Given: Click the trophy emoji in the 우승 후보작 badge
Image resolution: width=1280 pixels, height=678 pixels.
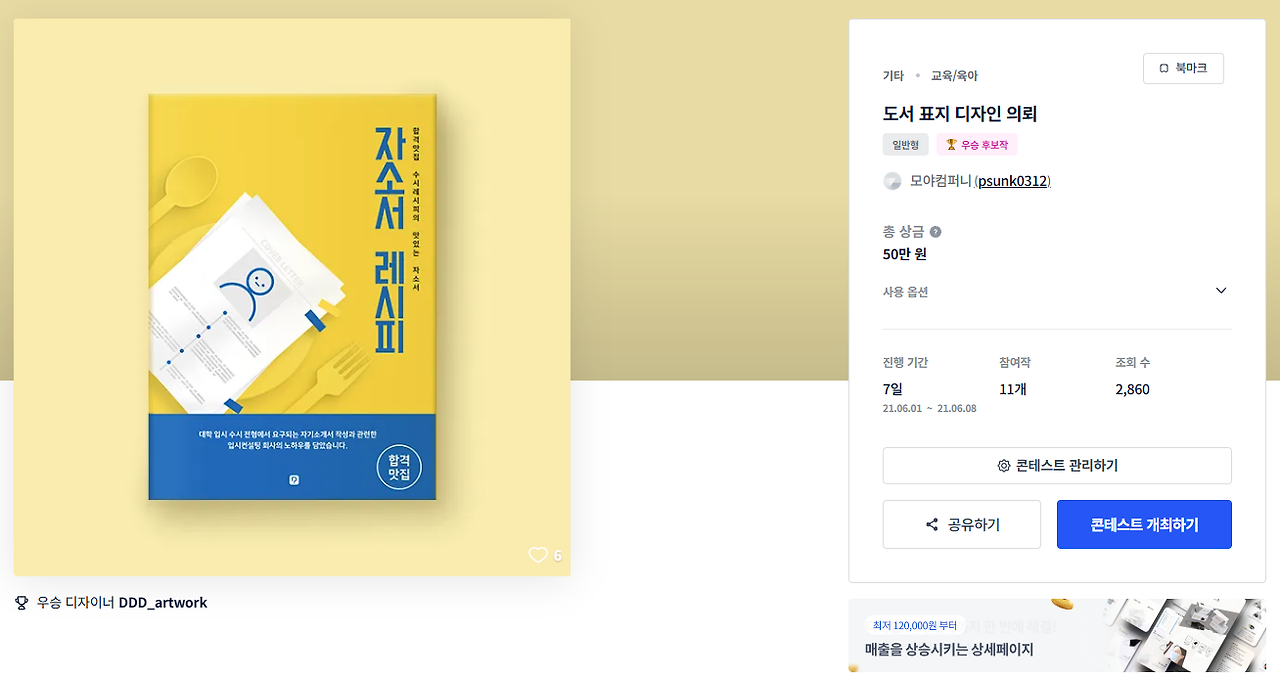Looking at the screenshot, I should pos(951,145).
